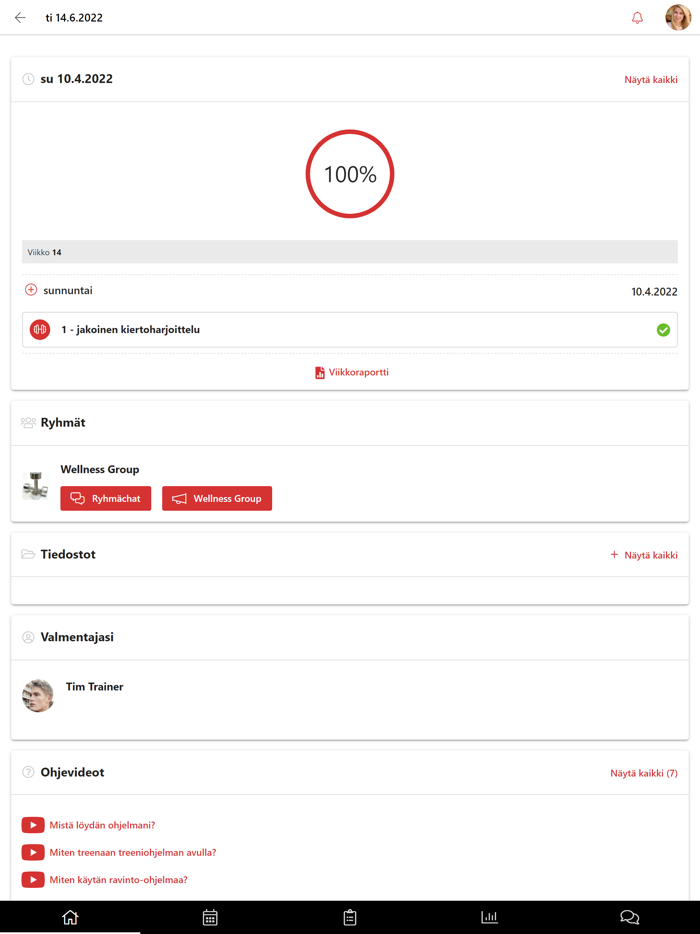Viewport: 700px width, 934px height.
Task: Click Näytä kaikki for weekly schedule
Action: point(651,79)
